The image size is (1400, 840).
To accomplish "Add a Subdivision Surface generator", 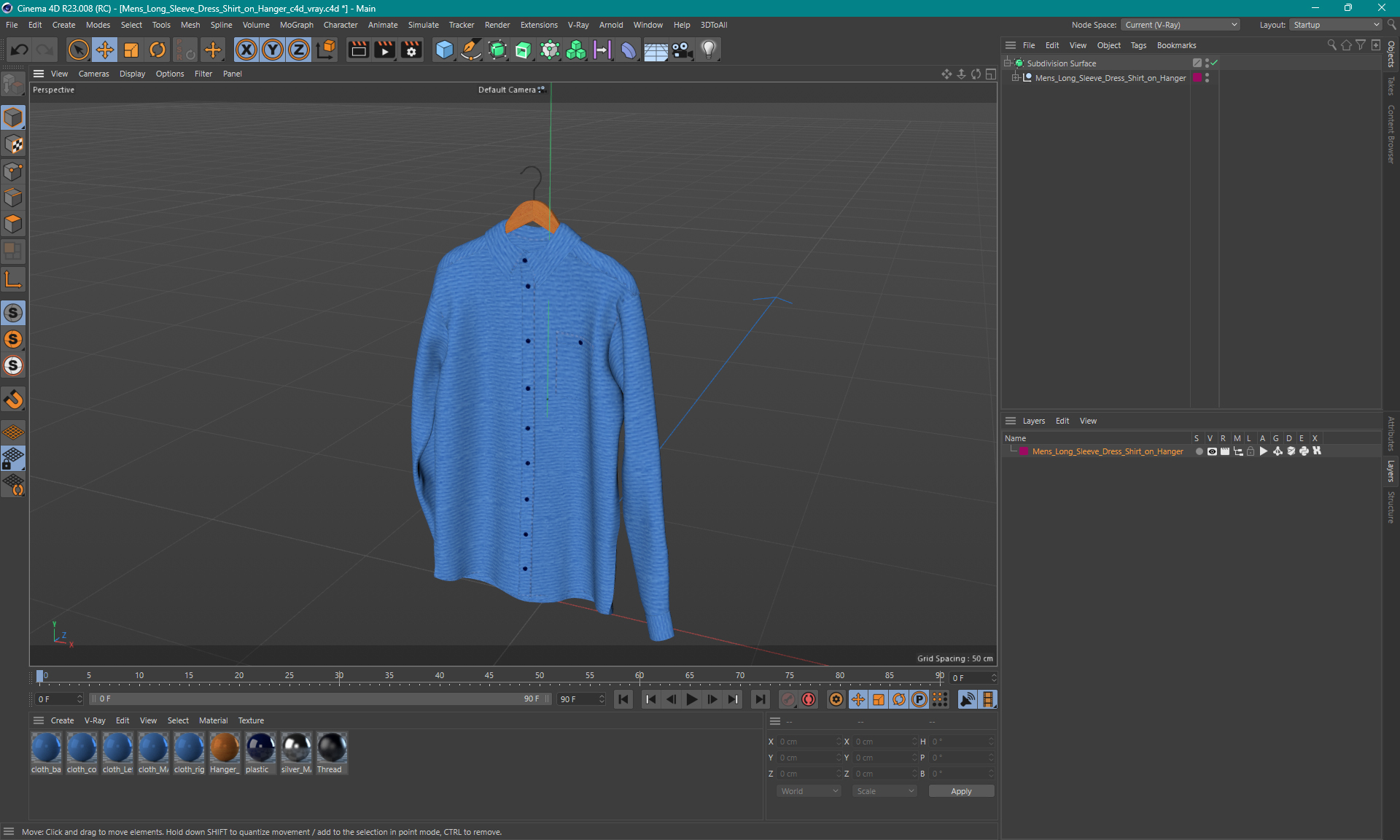I will coord(498,50).
